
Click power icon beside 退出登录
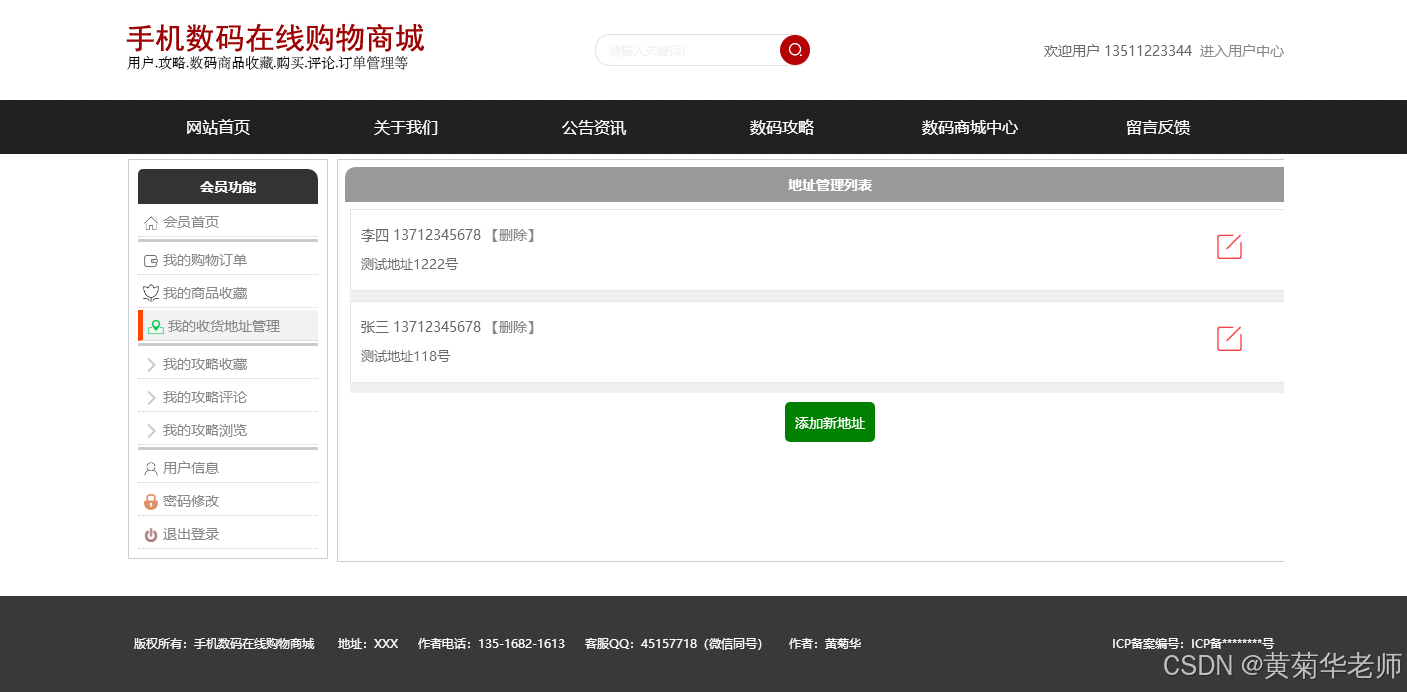pyautogui.click(x=151, y=535)
